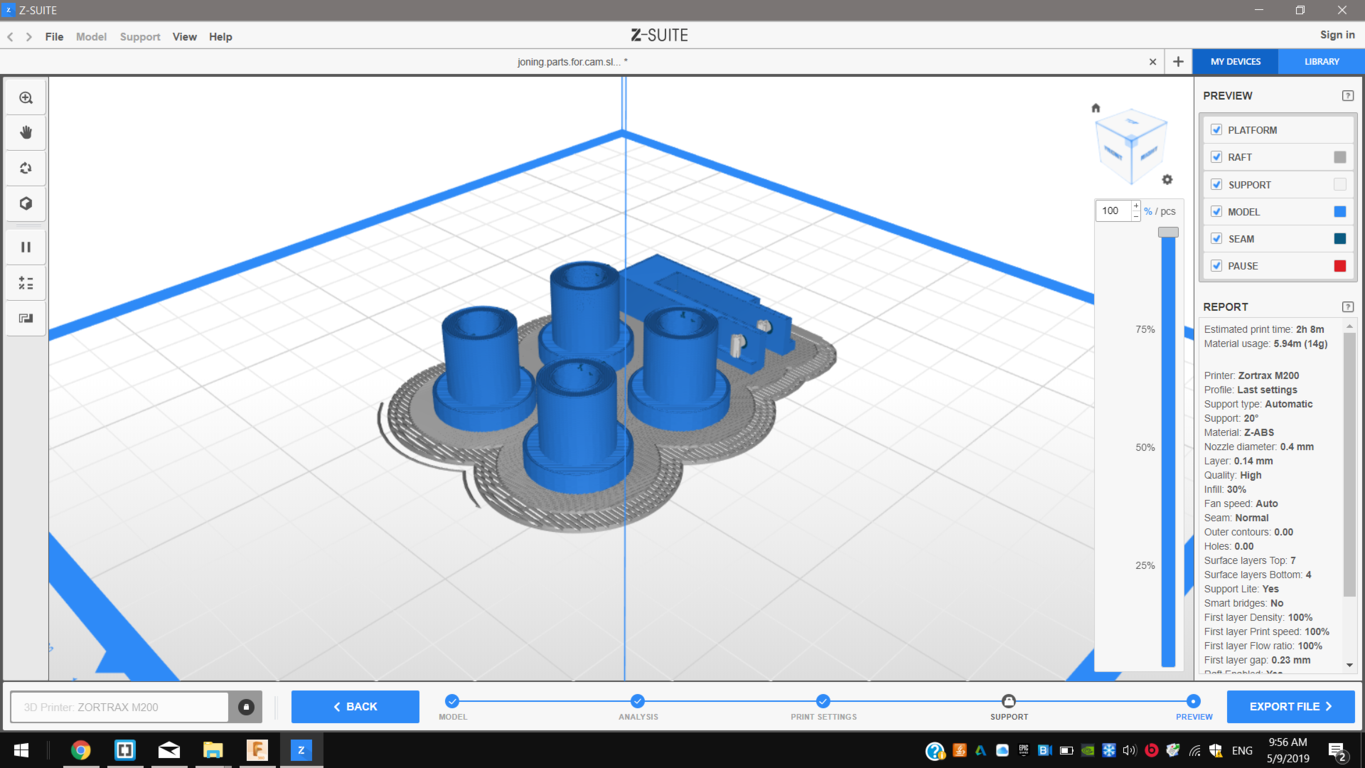The image size is (1365, 768).
Task: Open the Support menu
Action: (140, 37)
